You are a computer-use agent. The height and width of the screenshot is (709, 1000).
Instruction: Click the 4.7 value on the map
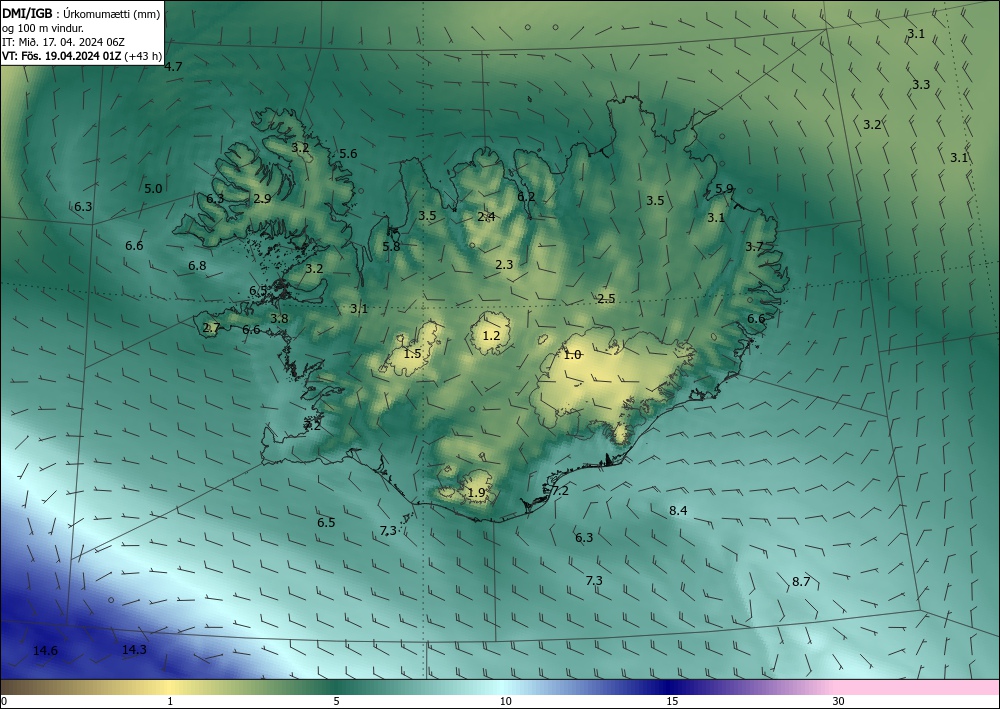click(173, 66)
